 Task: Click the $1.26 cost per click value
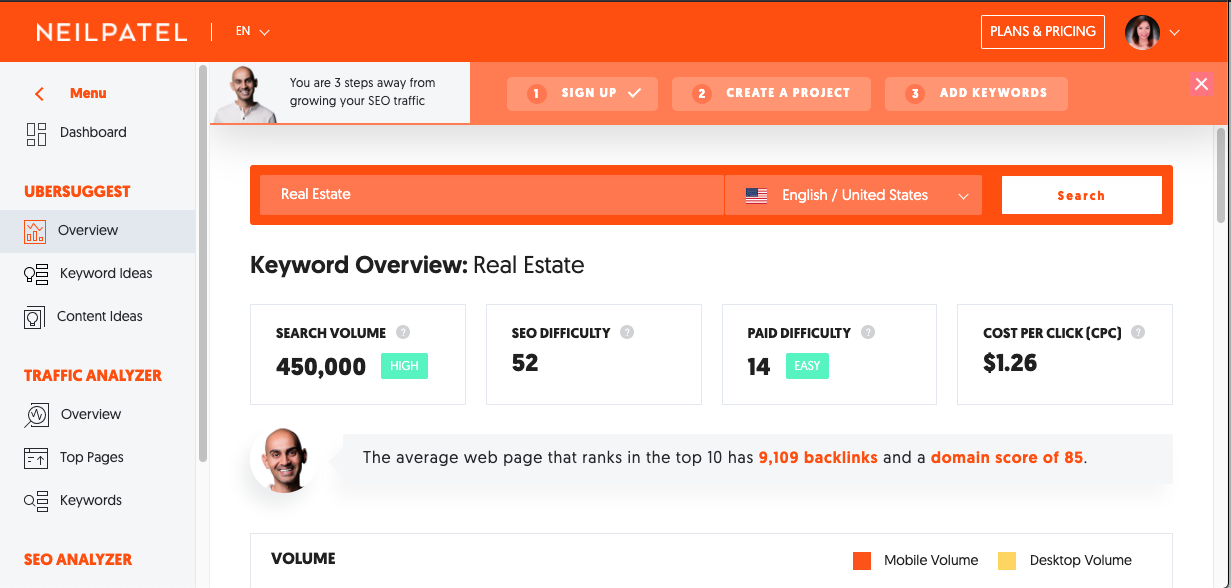tap(1010, 364)
